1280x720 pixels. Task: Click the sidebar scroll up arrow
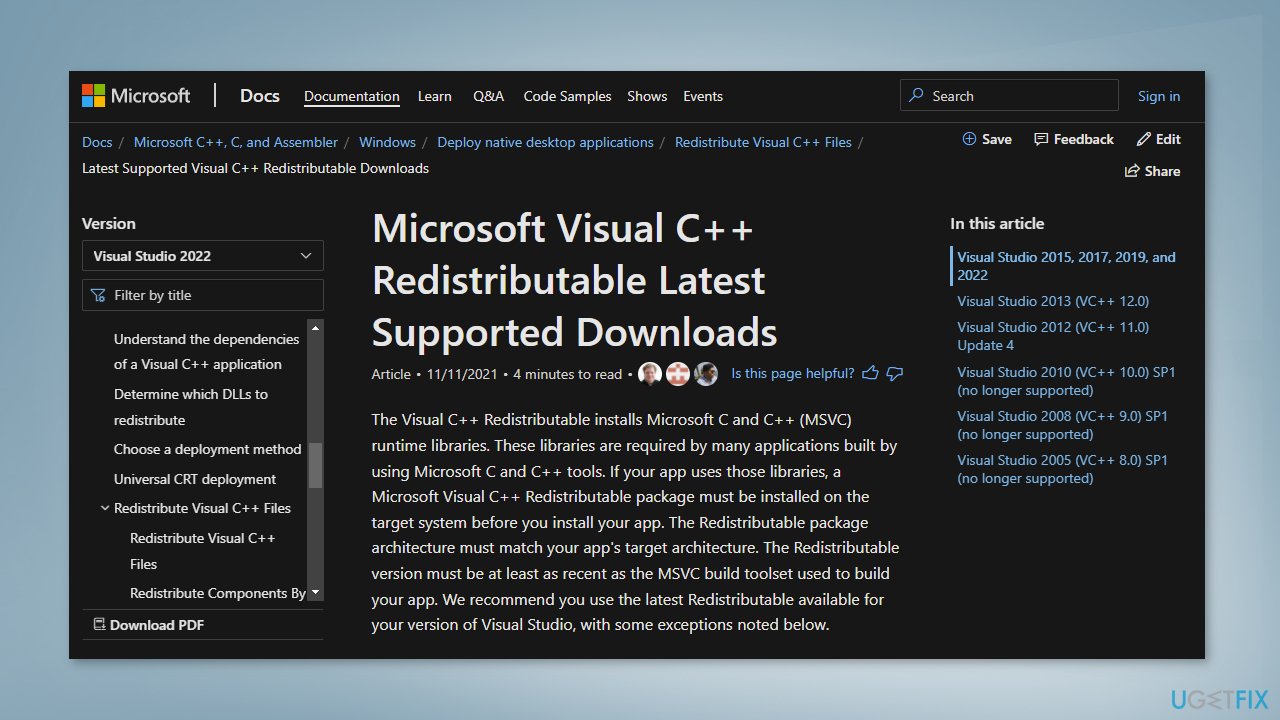pos(316,327)
